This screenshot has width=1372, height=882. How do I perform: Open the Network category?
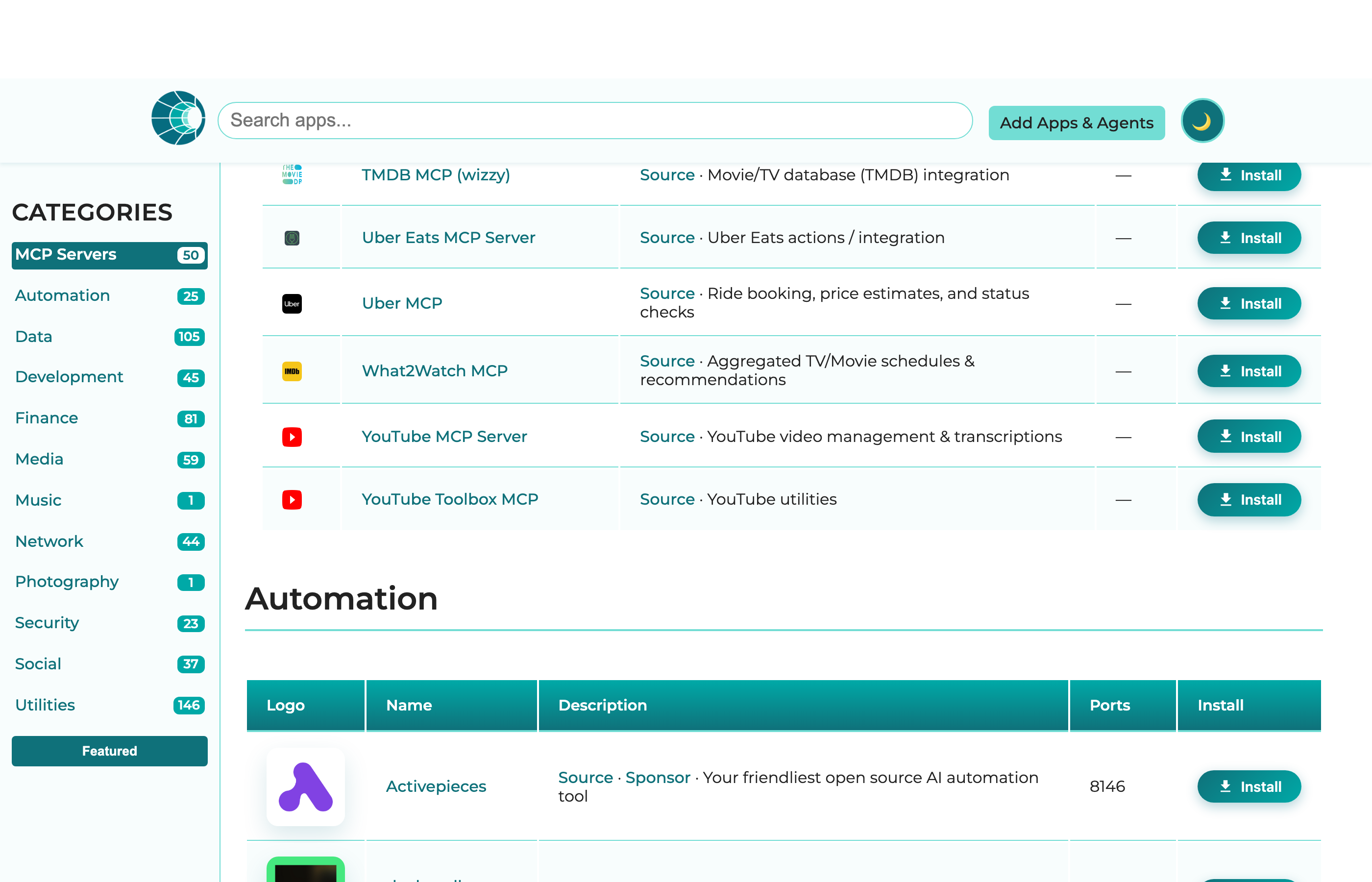point(109,541)
